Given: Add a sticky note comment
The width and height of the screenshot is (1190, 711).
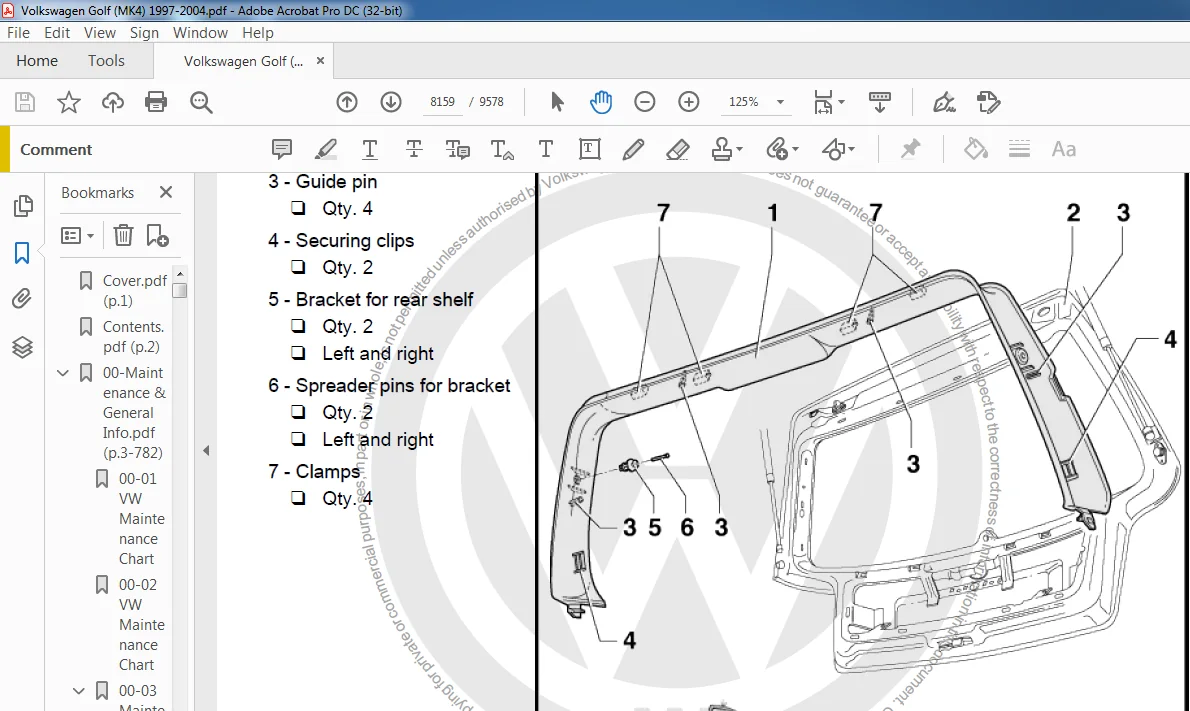Looking at the screenshot, I should point(282,149).
